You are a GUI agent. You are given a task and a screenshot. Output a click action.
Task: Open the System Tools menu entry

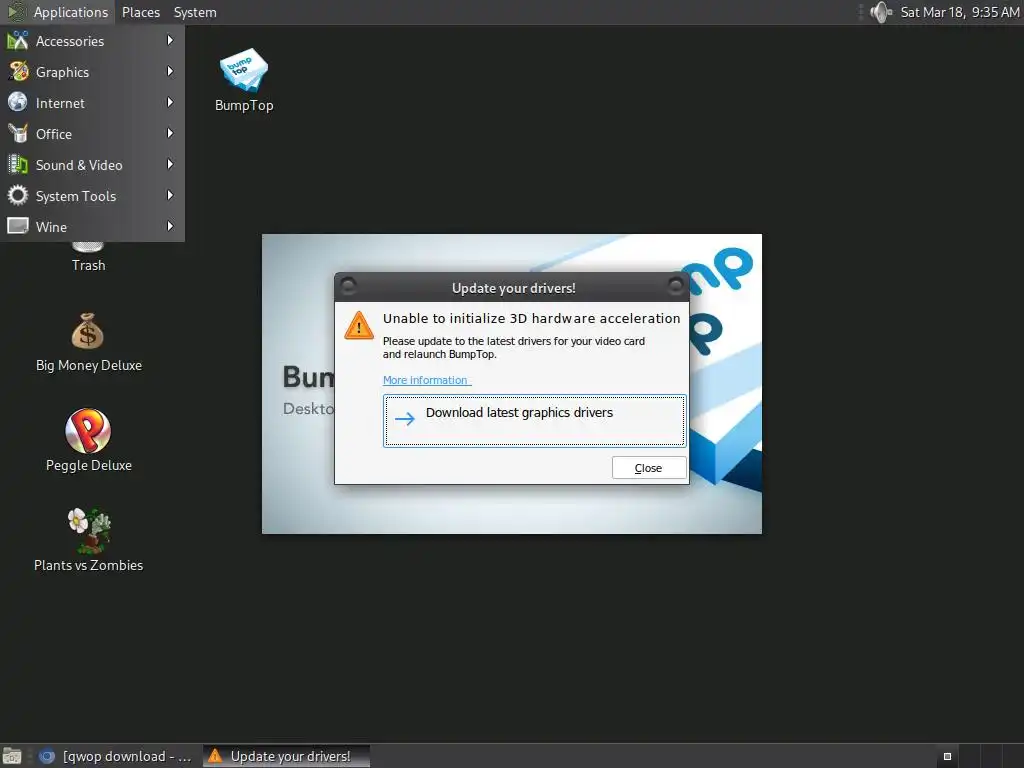point(92,195)
